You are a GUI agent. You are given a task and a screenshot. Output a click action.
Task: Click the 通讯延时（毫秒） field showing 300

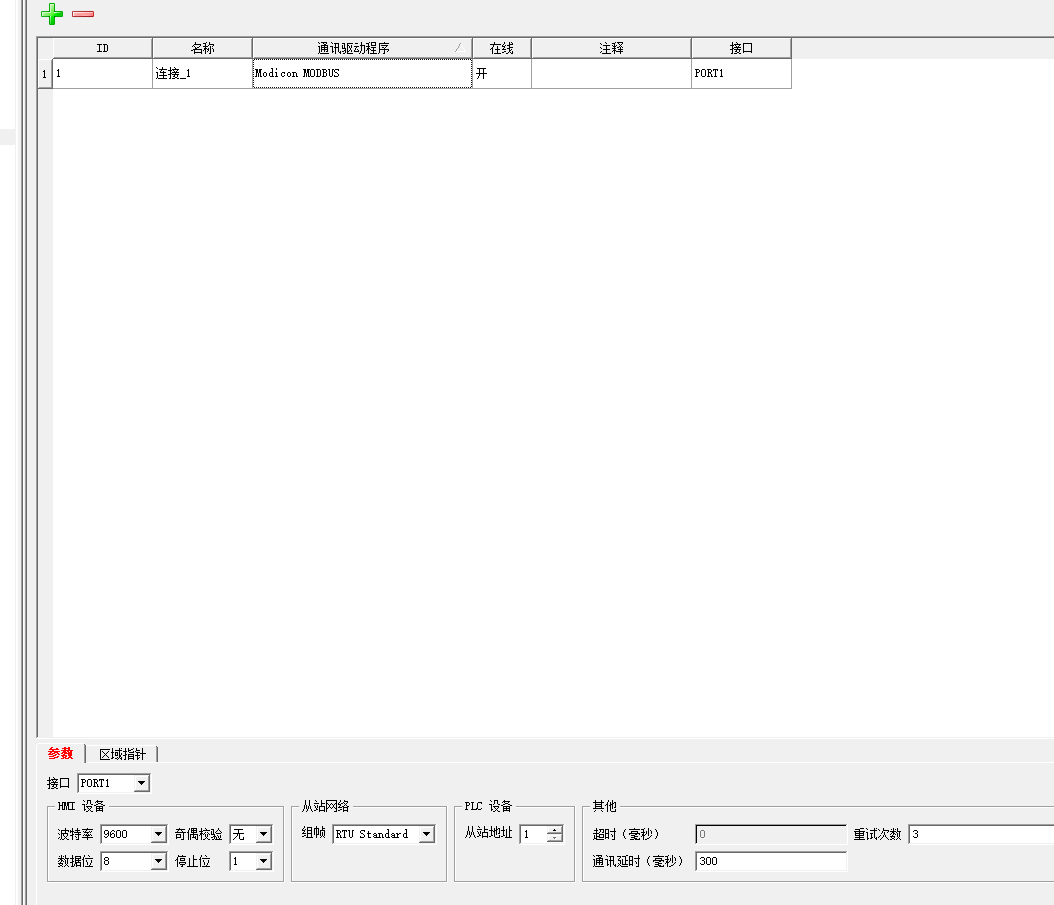pyautogui.click(x=771, y=861)
